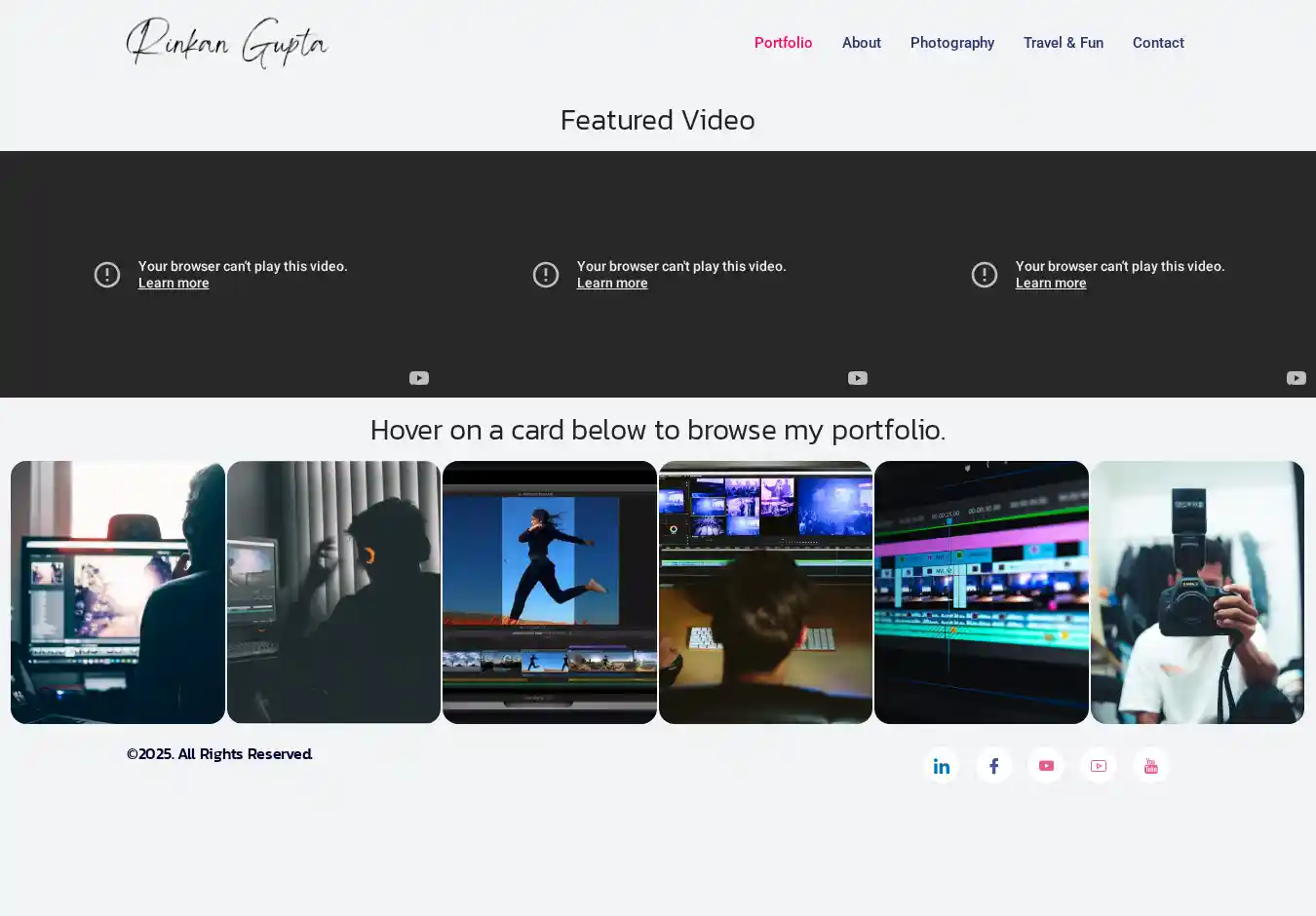Image resolution: width=1316 pixels, height=916 pixels.
Task: Click Learn more on first video
Action: (x=174, y=284)
